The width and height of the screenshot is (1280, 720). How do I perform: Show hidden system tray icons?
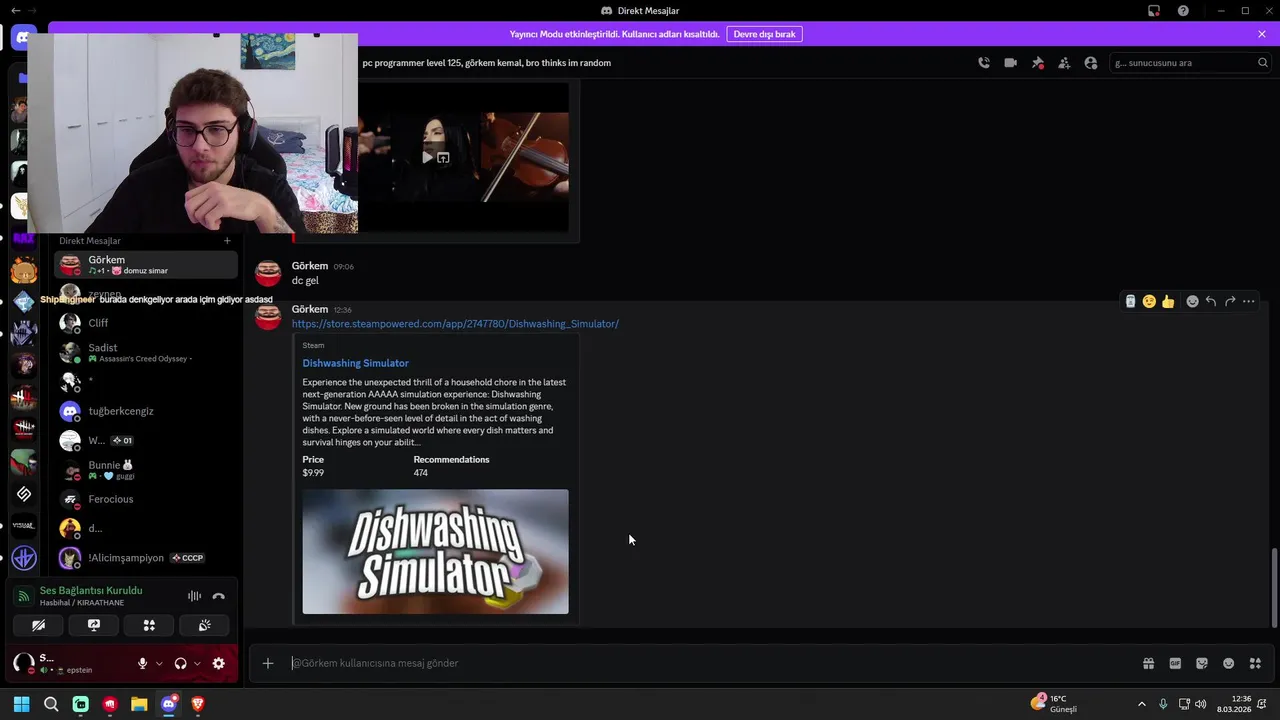(x=1142, y=704)
